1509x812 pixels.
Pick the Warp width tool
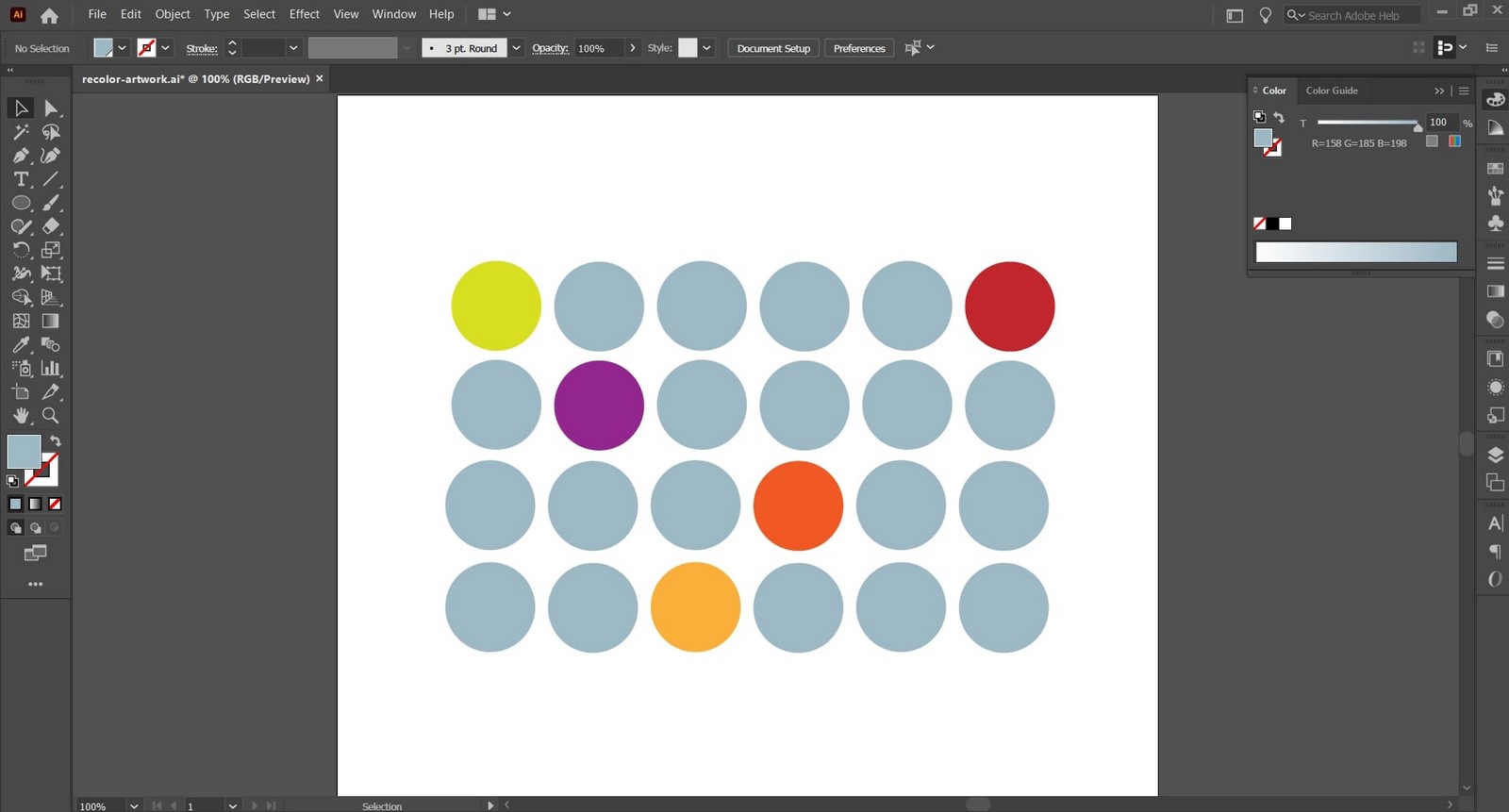click(x=21, y=273)
